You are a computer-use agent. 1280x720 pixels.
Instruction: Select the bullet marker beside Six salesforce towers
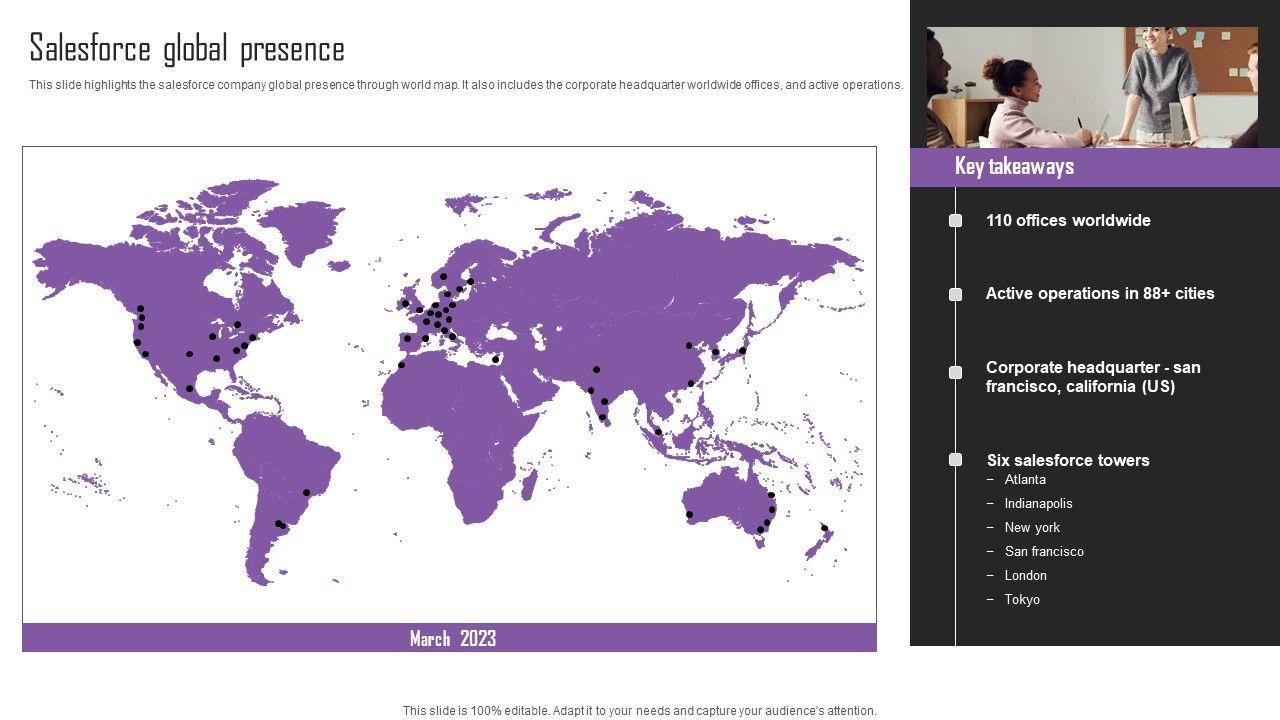(955, 460)
